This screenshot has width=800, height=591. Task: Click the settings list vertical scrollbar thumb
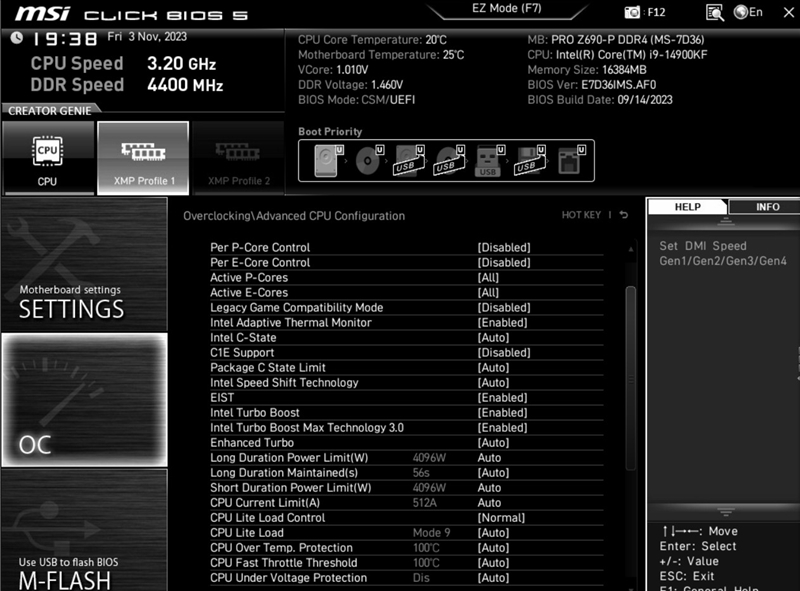coord(631,378)
